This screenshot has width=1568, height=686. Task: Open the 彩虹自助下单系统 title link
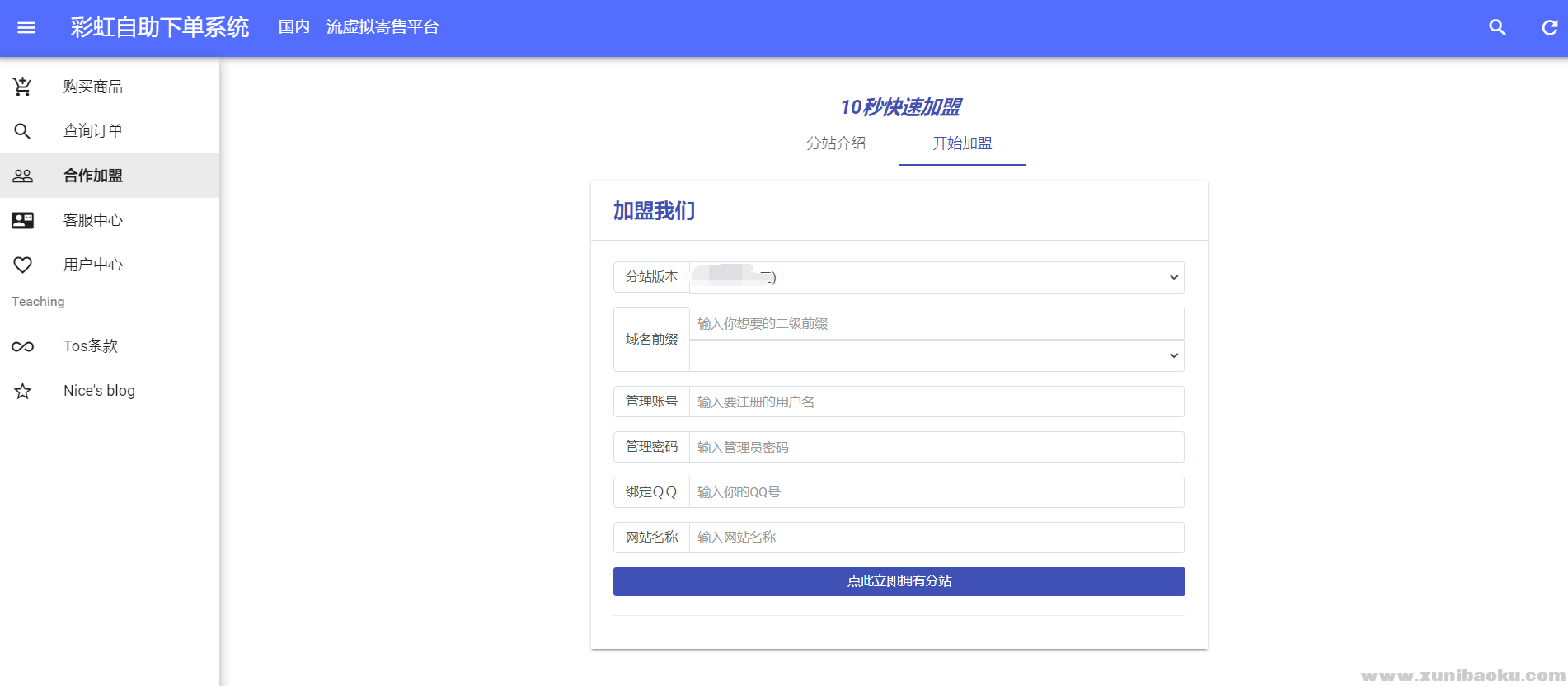coord(159,28)
